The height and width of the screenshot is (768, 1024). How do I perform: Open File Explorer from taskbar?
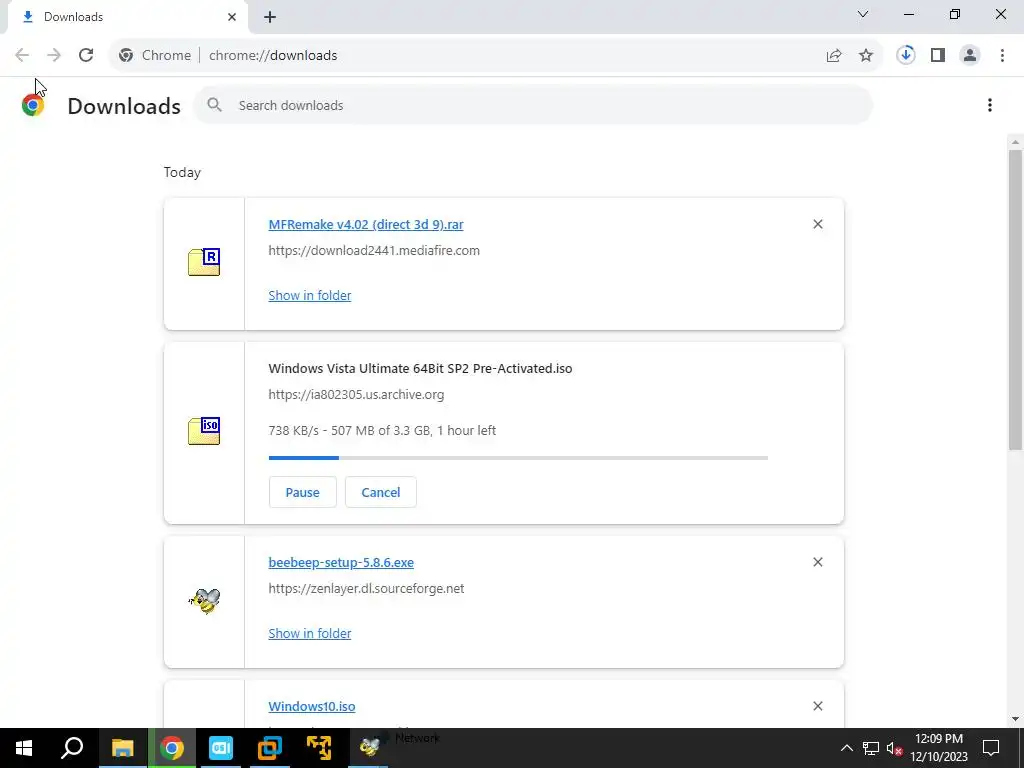(122, 748)
